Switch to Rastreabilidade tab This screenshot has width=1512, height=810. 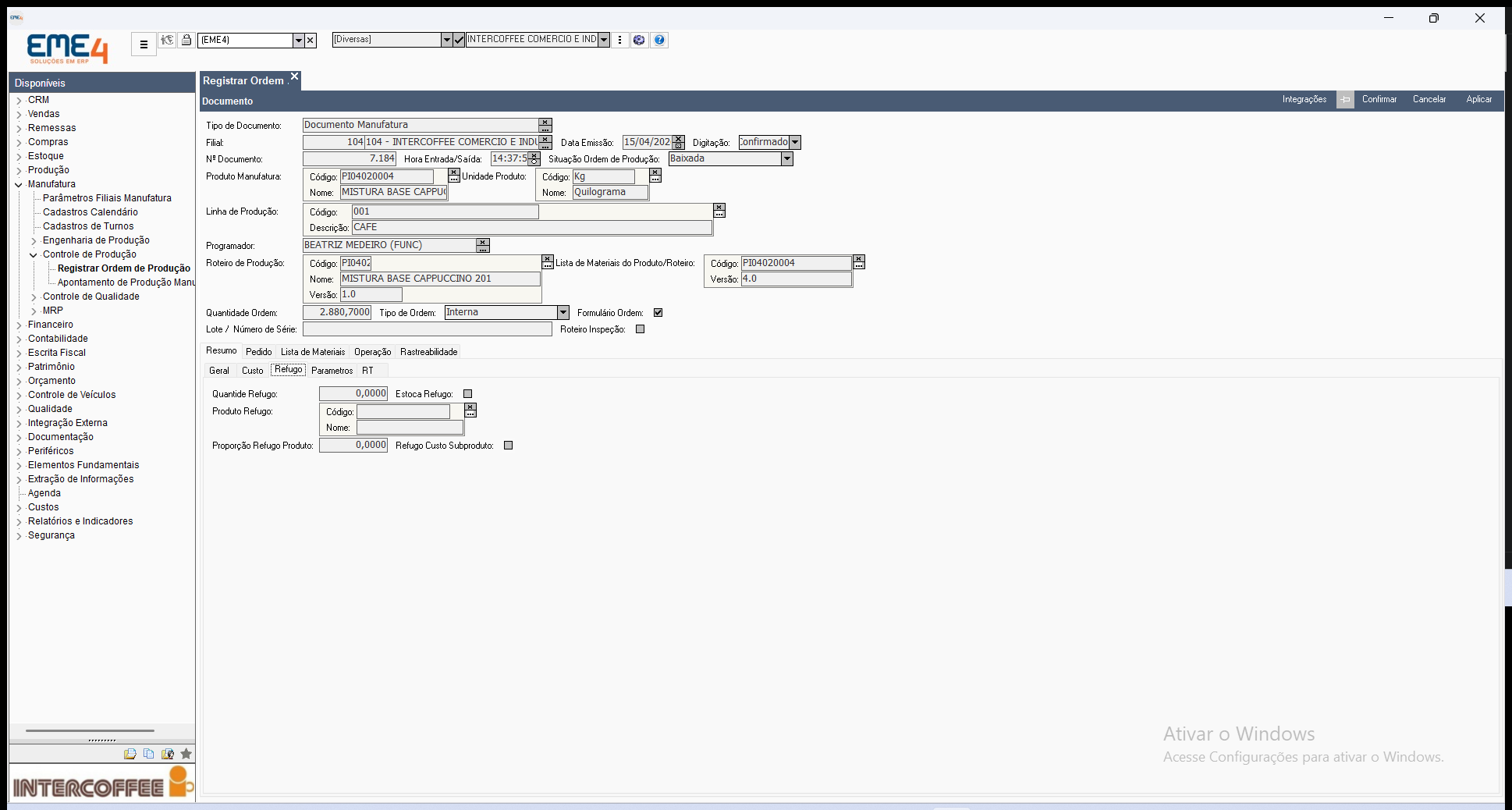coord(429,352)
